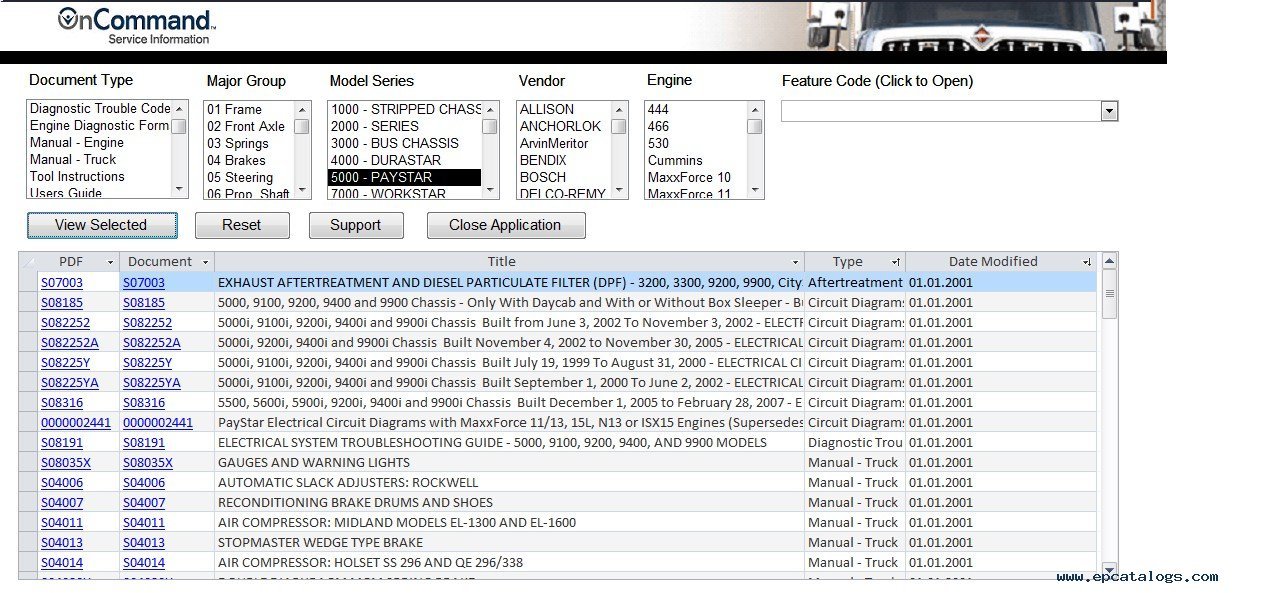Select engine 466 in Engine list

[x=658, y=126]
